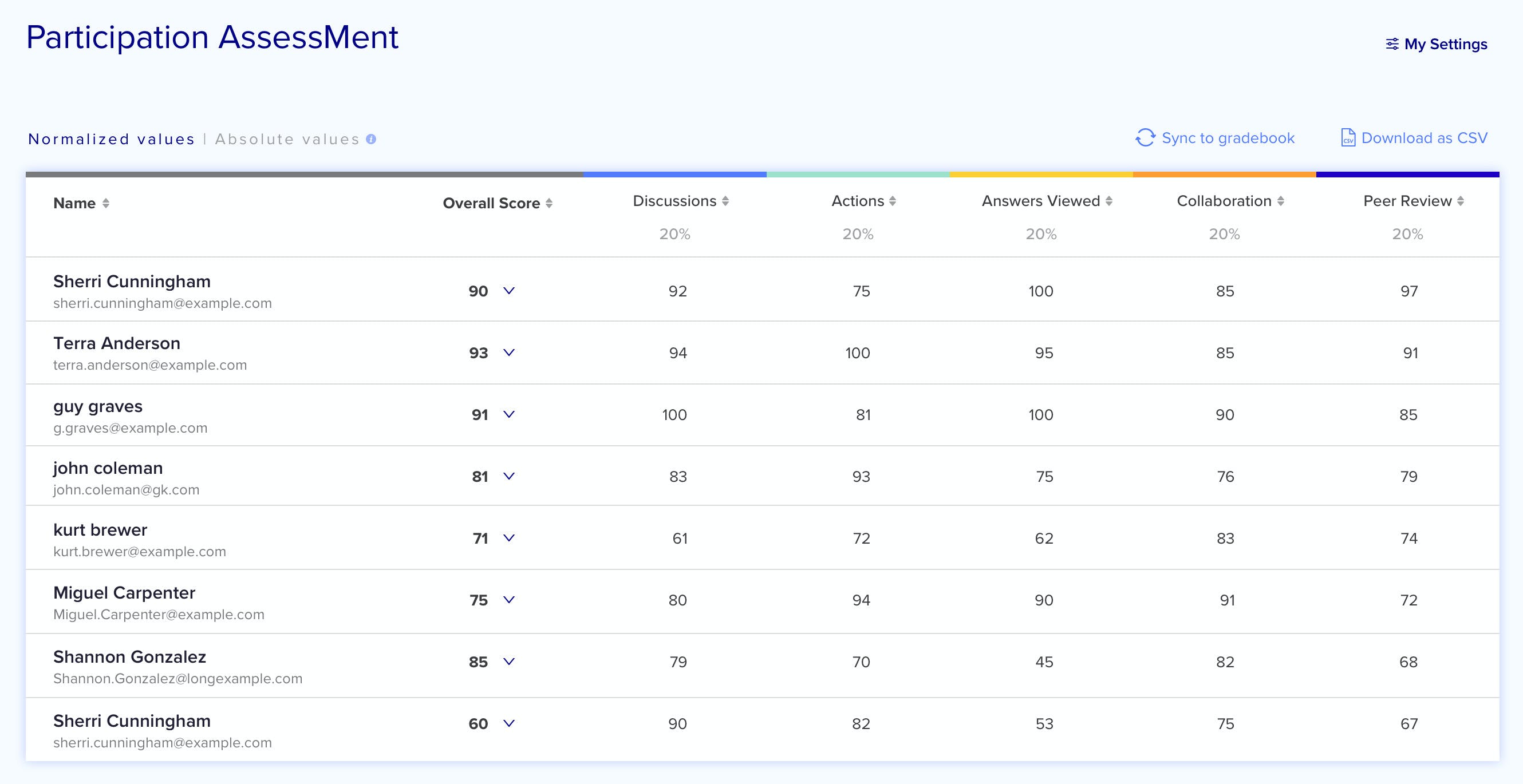Screen dimensions: 1523x784
Task: Sort by Answers Viewed arrows
Action: coord(1109,201)
